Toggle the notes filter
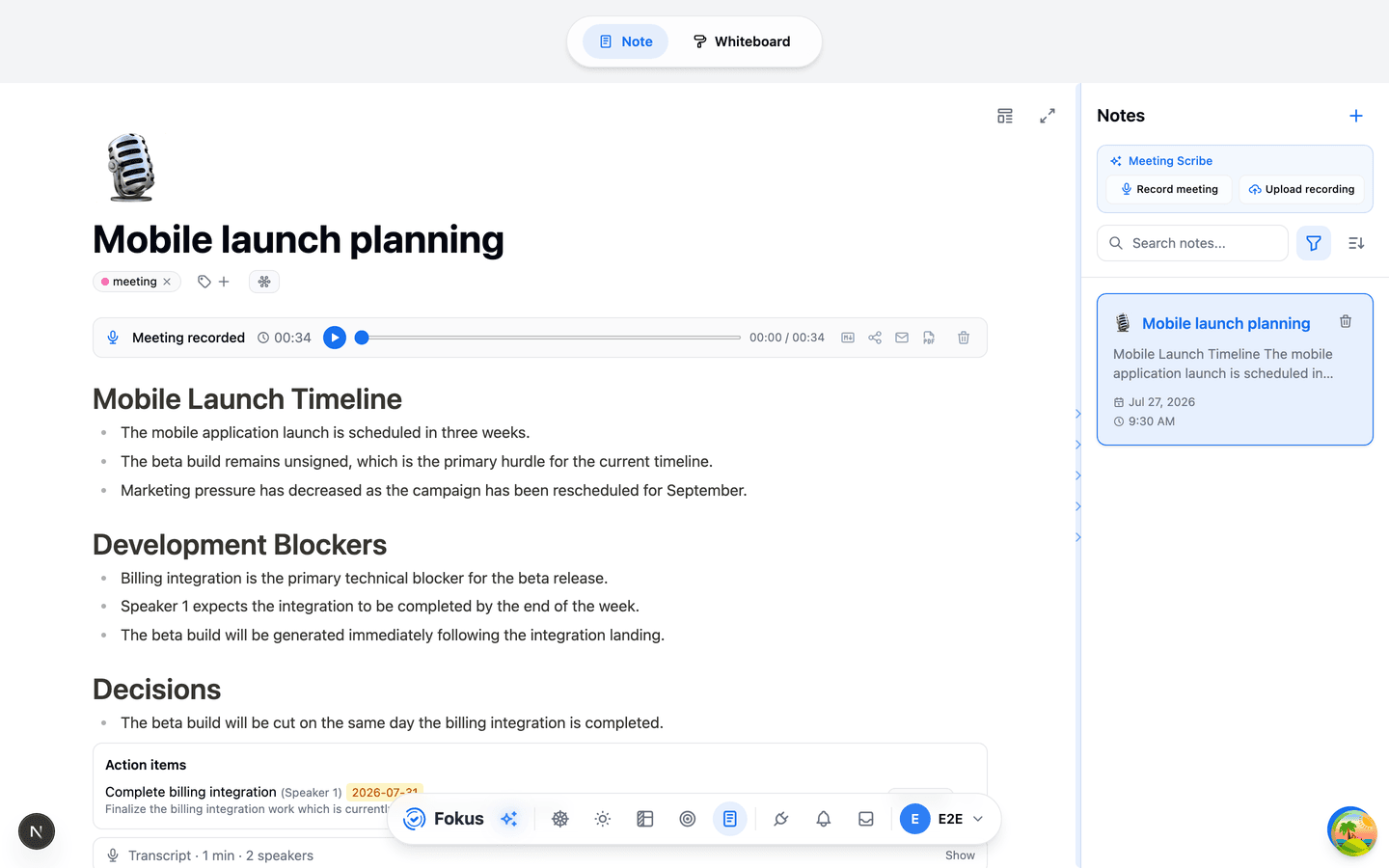Image resolution: width=1389 pixels, height=868 pixels. pyautogui.click(x=1314, y=243)
